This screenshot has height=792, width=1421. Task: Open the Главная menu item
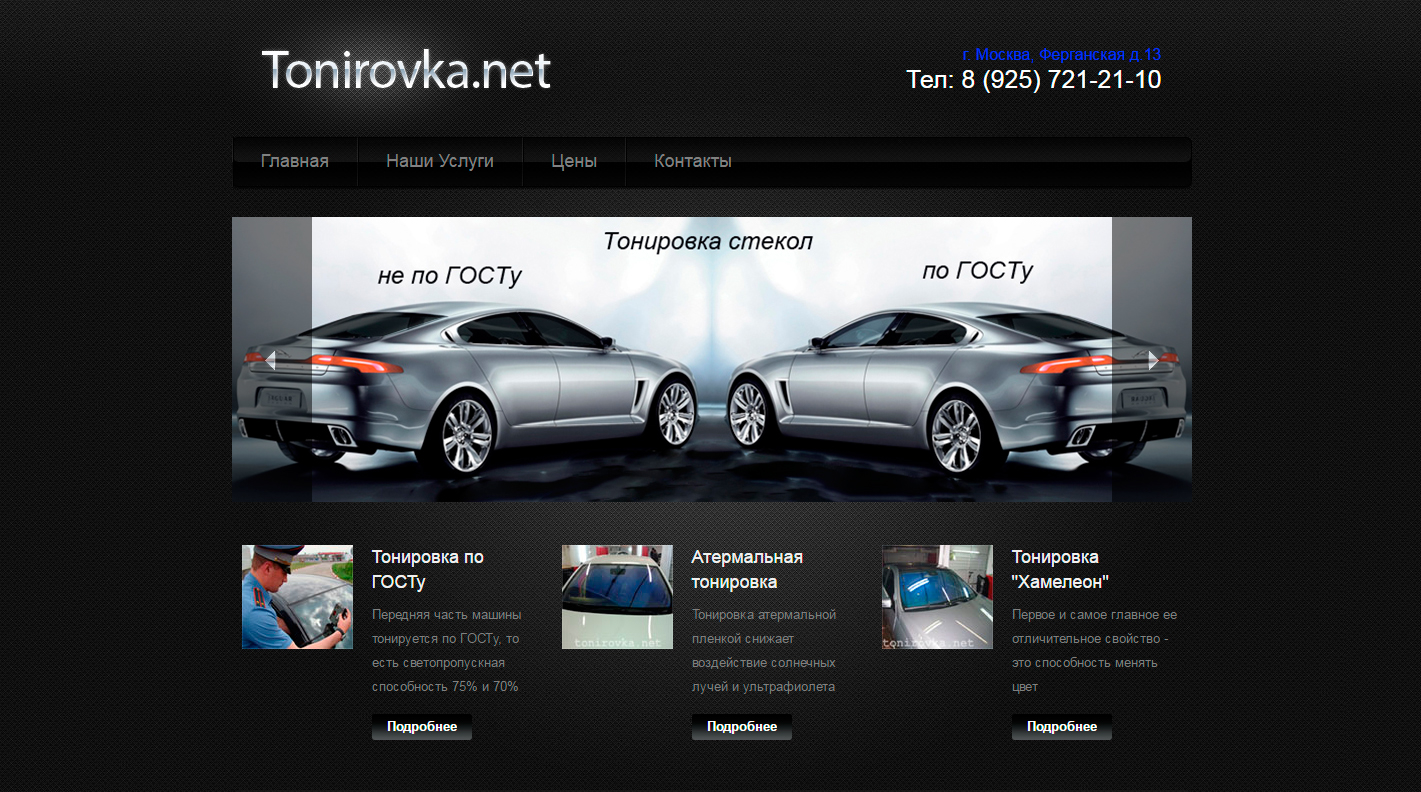click(x=295, y=161)
